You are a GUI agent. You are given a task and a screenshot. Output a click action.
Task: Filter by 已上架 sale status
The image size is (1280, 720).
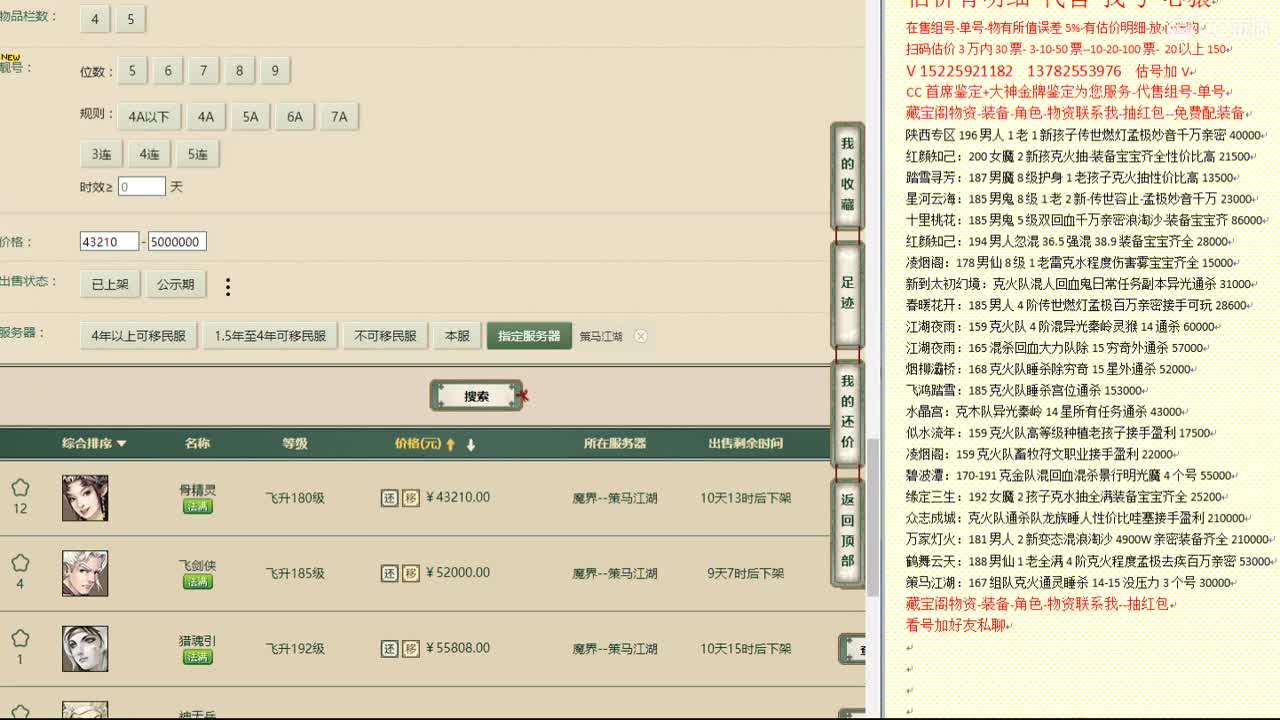[110, 284]
